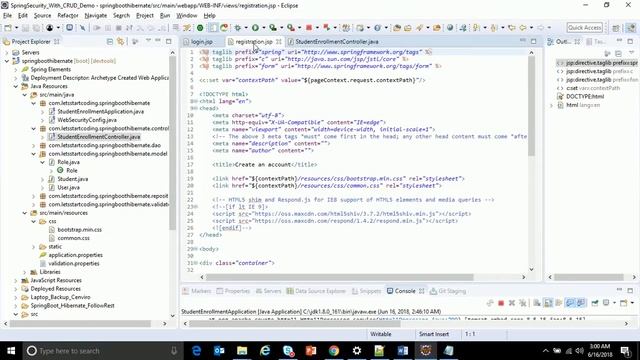The width and height of the screenshot is (640, 360).
Task: Open the Navigate menu
Action: pos(96,16)
